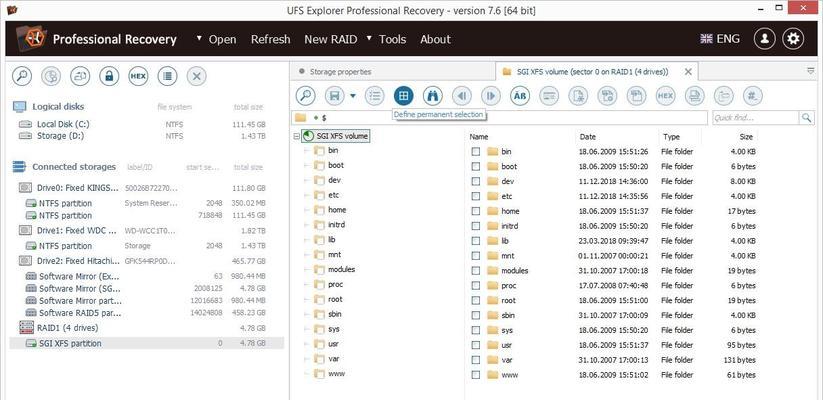Screen dimensions: 823x400
Task: Click the Quick find search magnifier button
Action: pos(806,118)
